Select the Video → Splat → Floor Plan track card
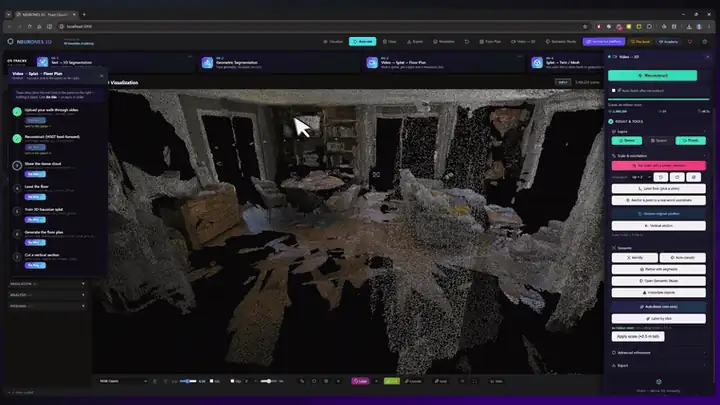 (444, 62)
